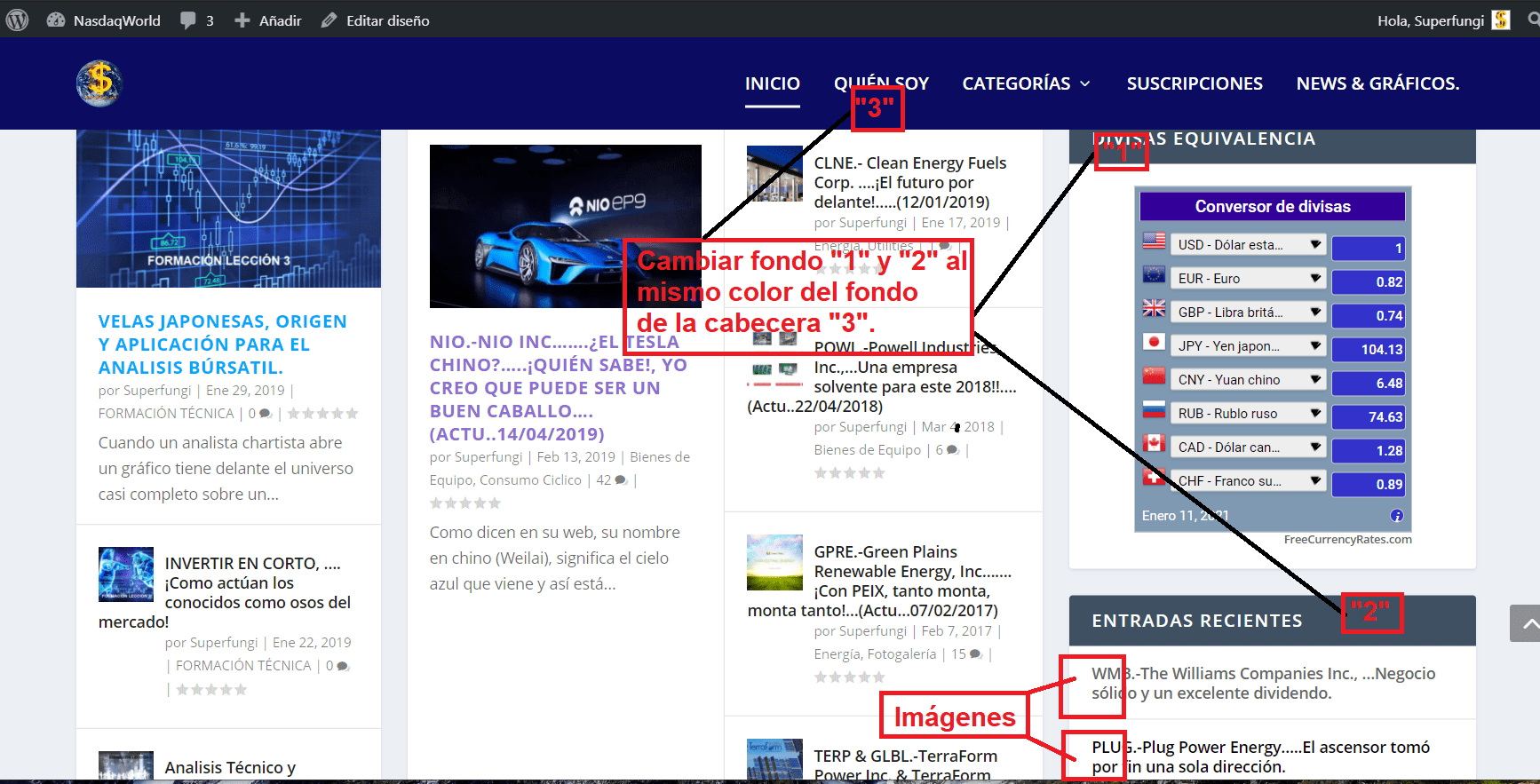Open the POWL Powell Industries article
The width and height of the screenshot is (1540, 784).
tap(882, 376)
